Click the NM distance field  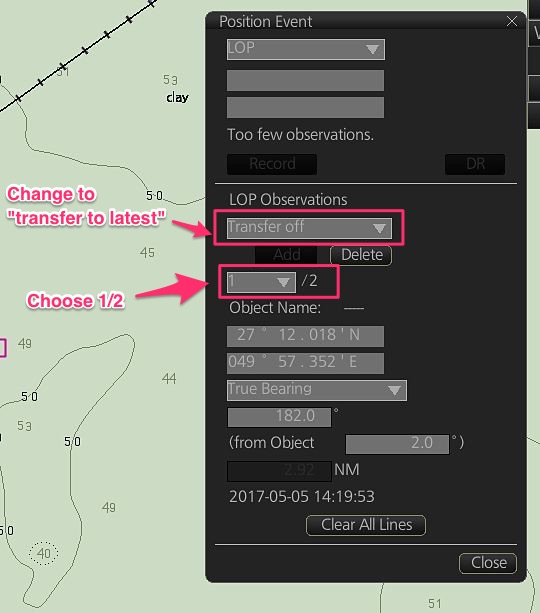pyautogui.click(x=279, y=471)
